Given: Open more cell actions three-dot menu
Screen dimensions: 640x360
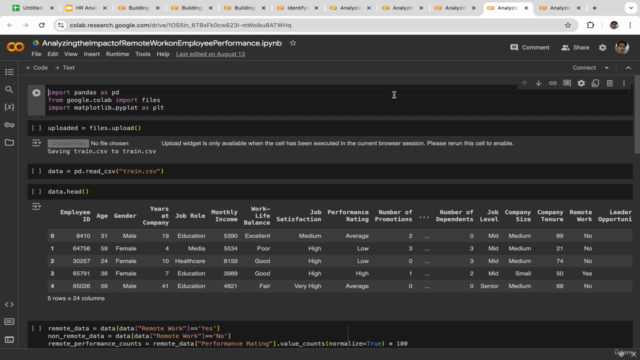Looking at the screenshot, I should point(624,83).
